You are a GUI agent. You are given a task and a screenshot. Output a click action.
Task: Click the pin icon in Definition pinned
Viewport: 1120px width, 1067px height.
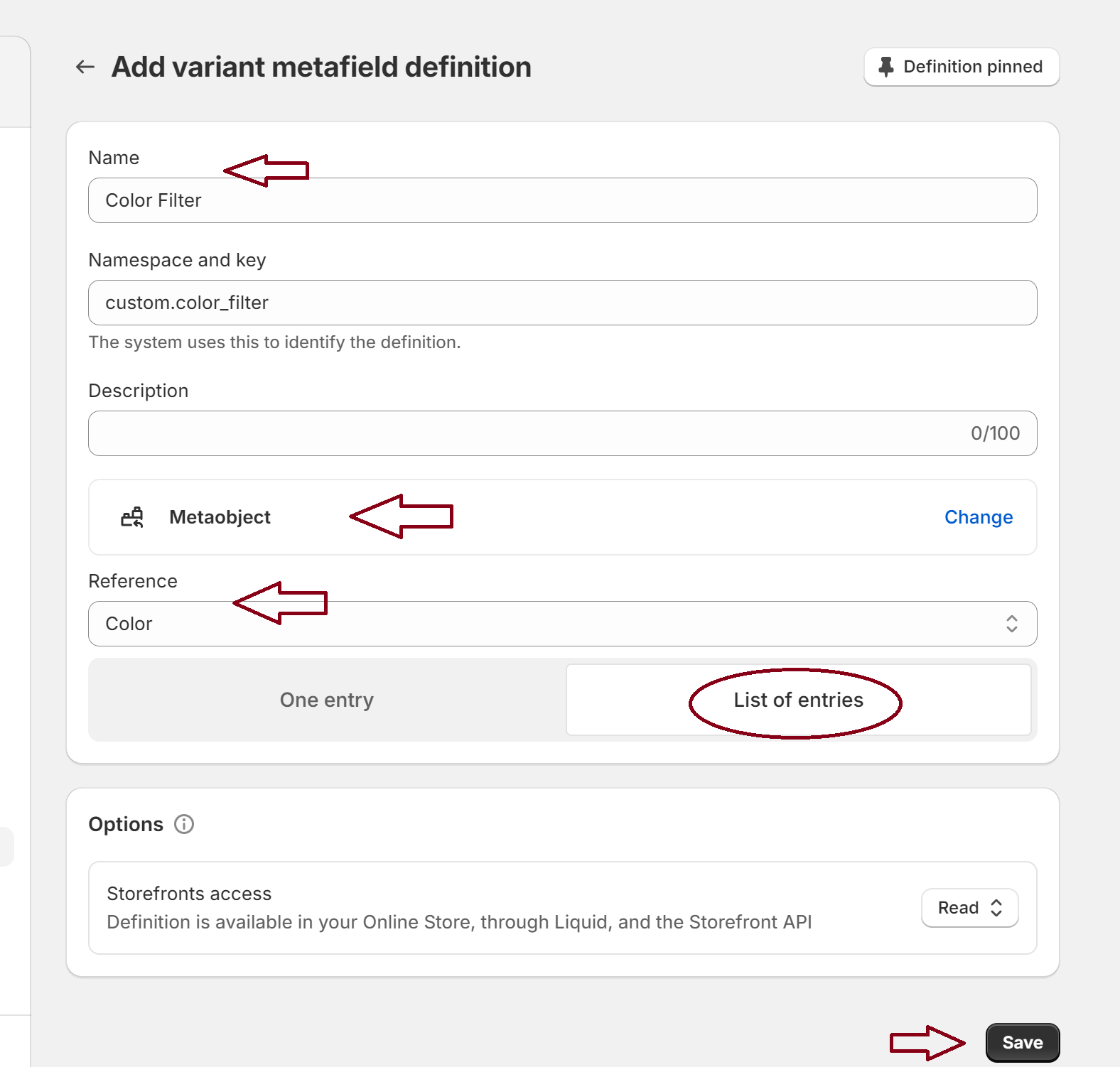[885, 67]
